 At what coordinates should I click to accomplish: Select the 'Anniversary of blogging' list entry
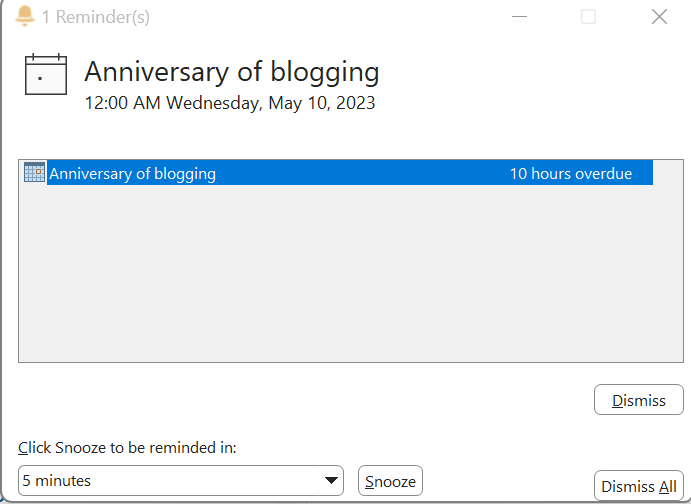(x=132, y=173)
